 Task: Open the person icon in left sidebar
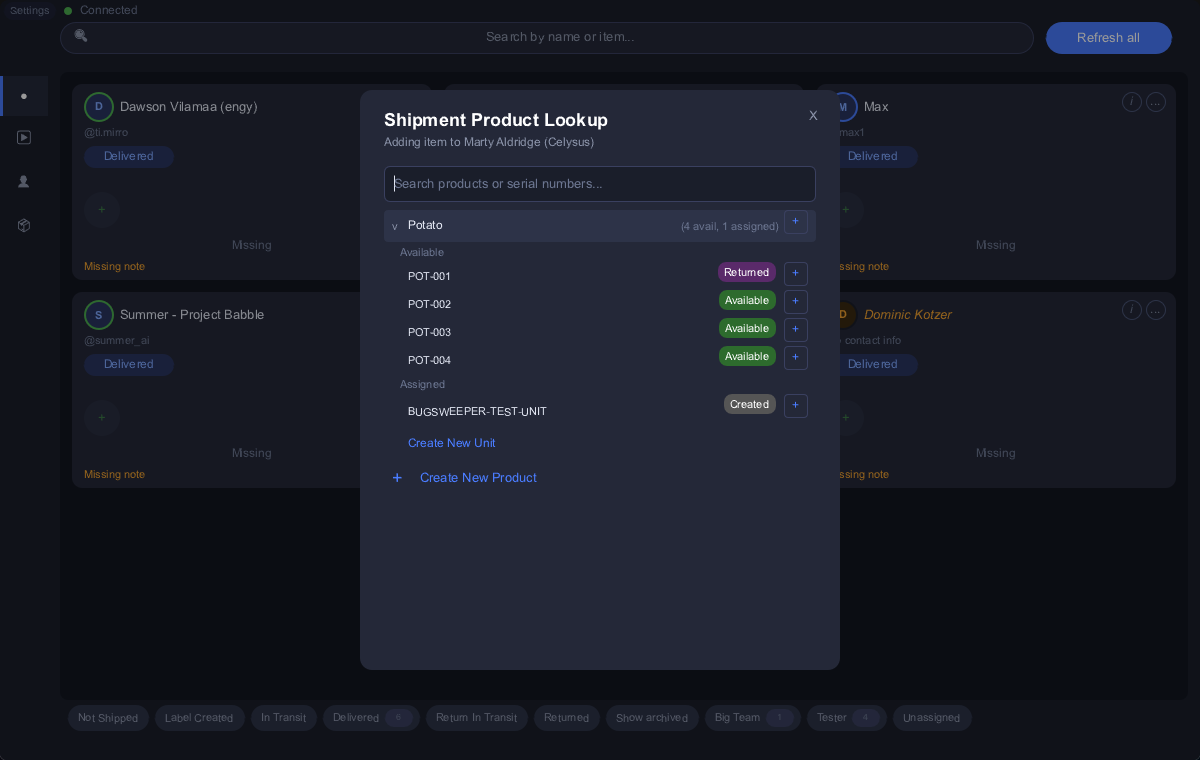24,181
